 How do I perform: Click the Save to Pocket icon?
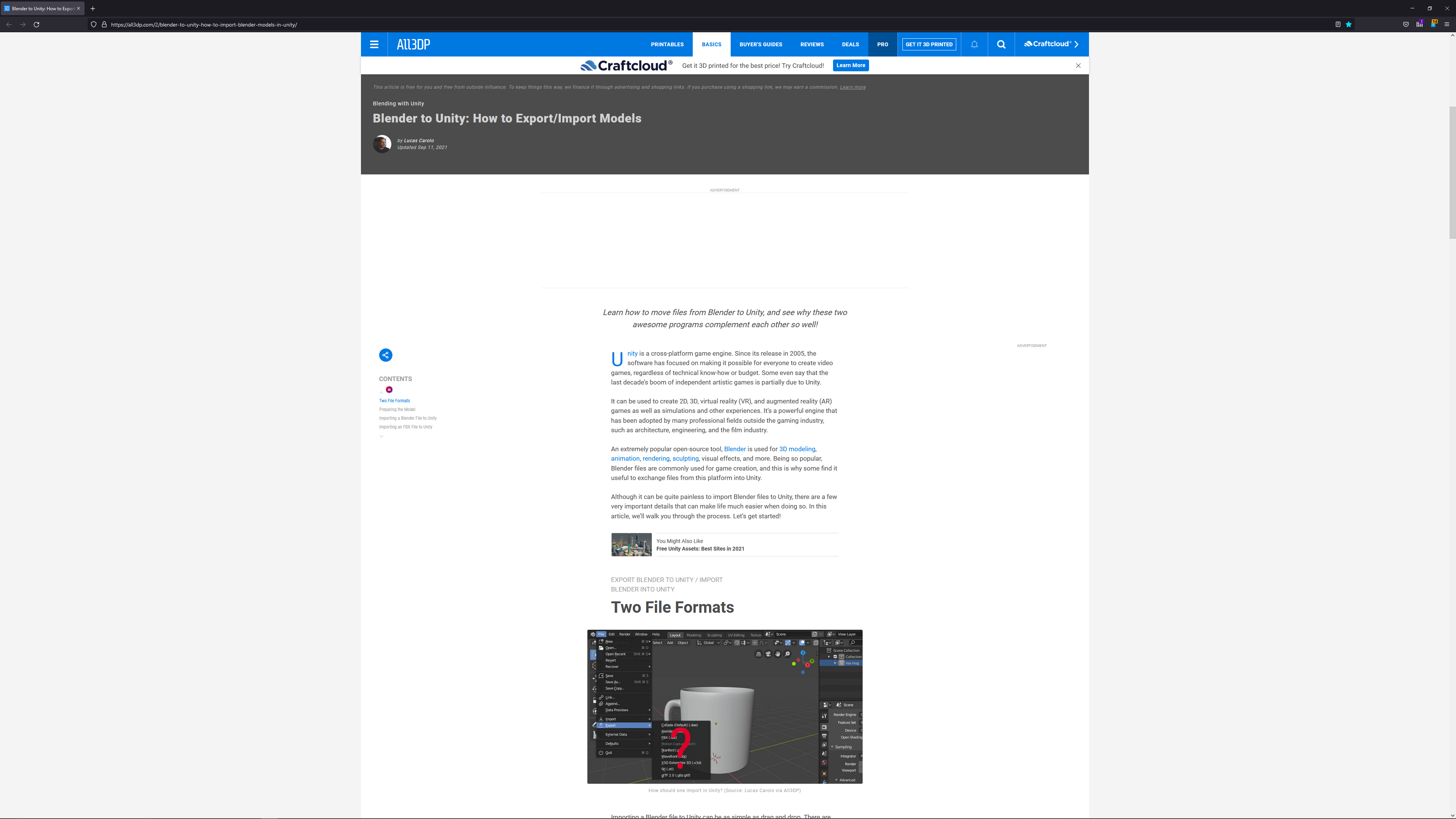point(1406,24)
